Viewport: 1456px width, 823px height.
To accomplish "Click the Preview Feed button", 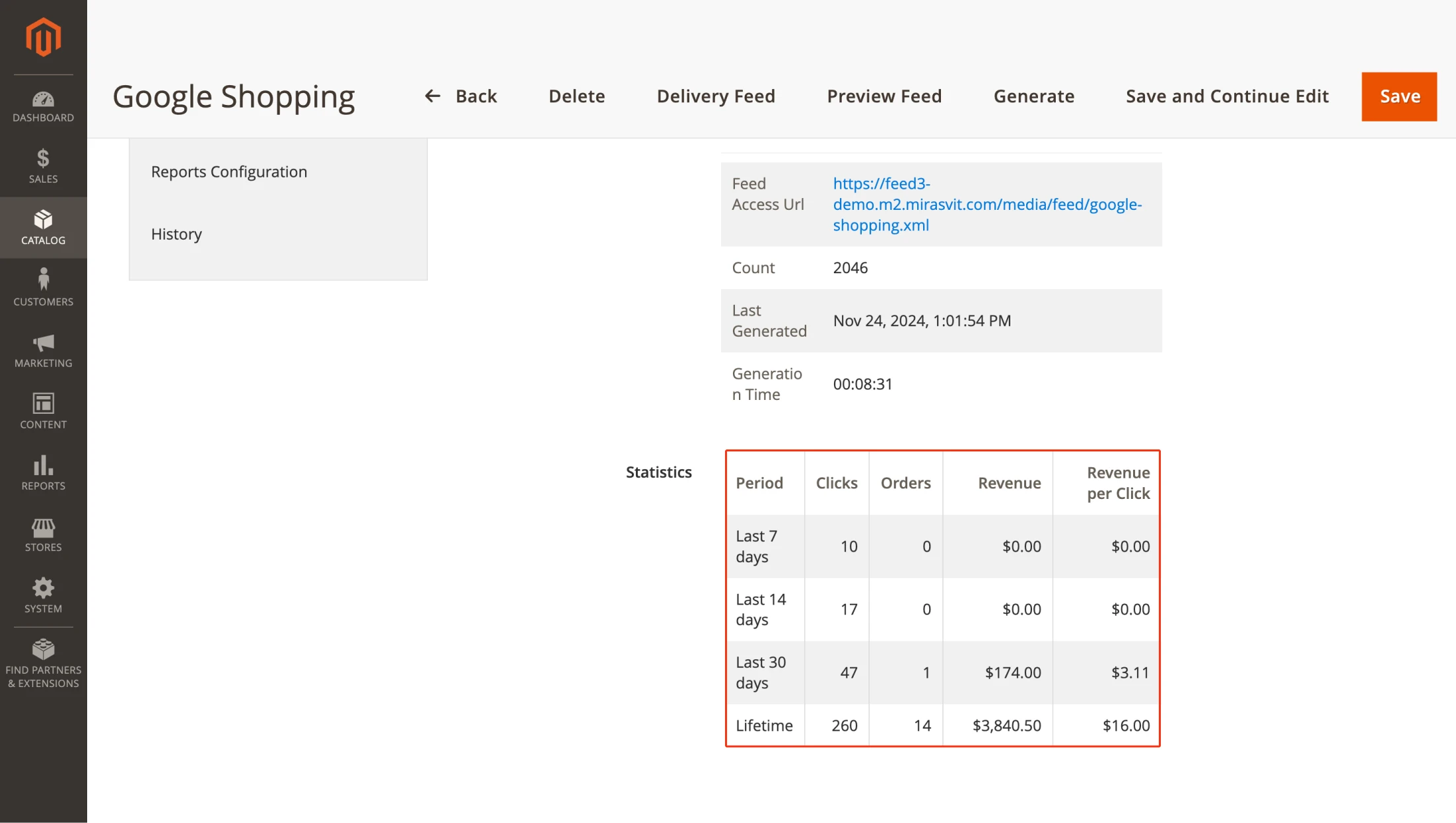I will coord(884,96).
